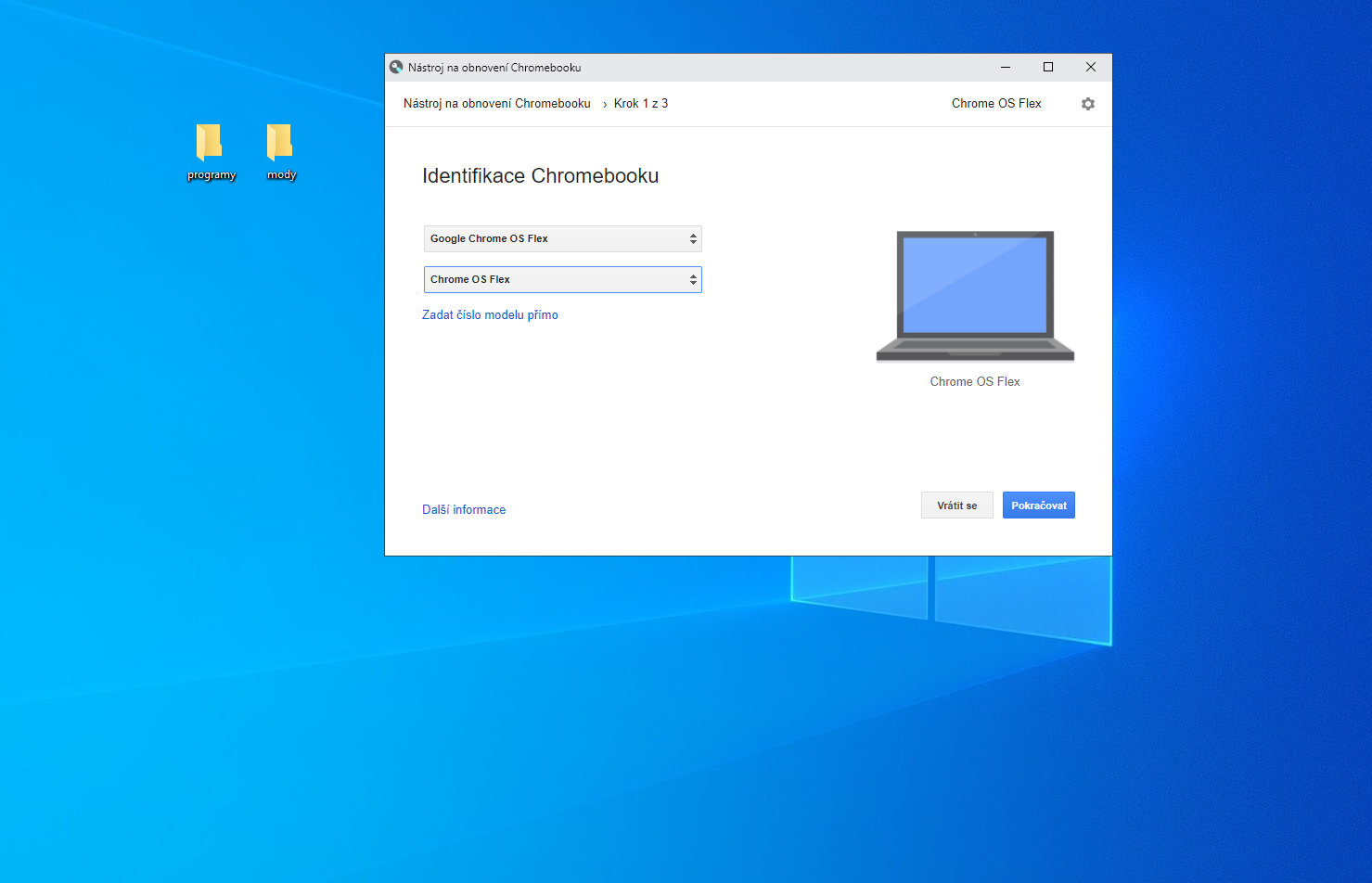Click the Nástroj na obnovení Chromebooku breadcrumb
1372x883 pixels.
point(497,104)
